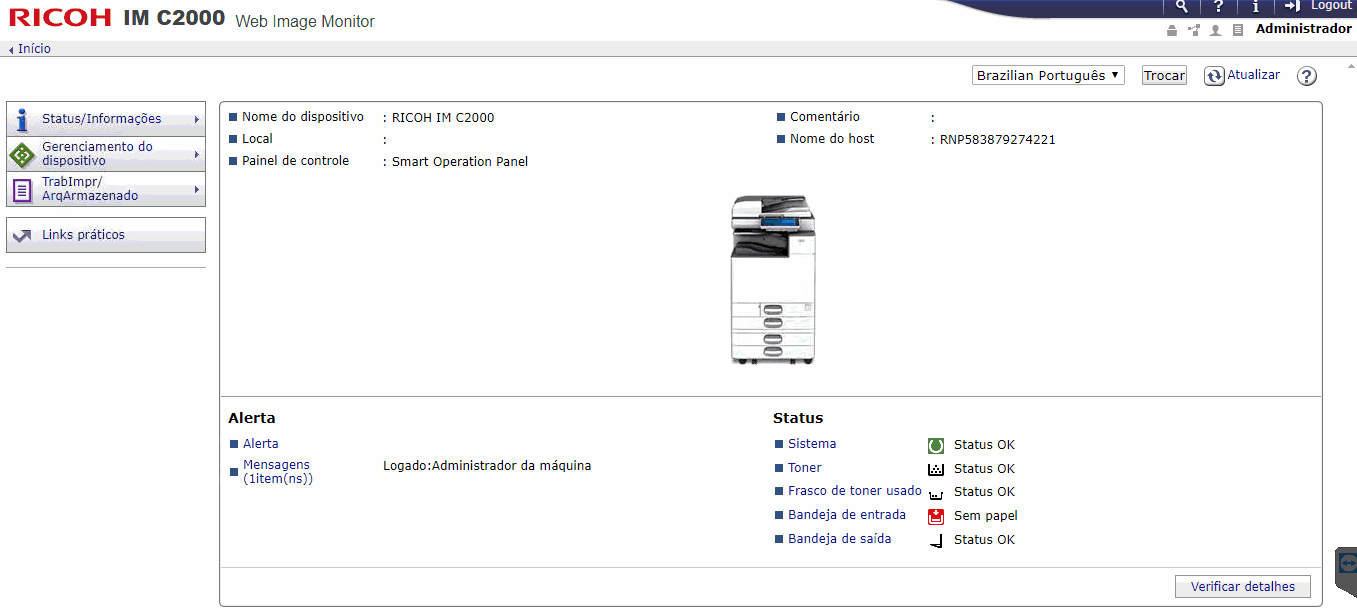Click the red Sem papel tray icon

pyautogui.click(x=936, y=516)
